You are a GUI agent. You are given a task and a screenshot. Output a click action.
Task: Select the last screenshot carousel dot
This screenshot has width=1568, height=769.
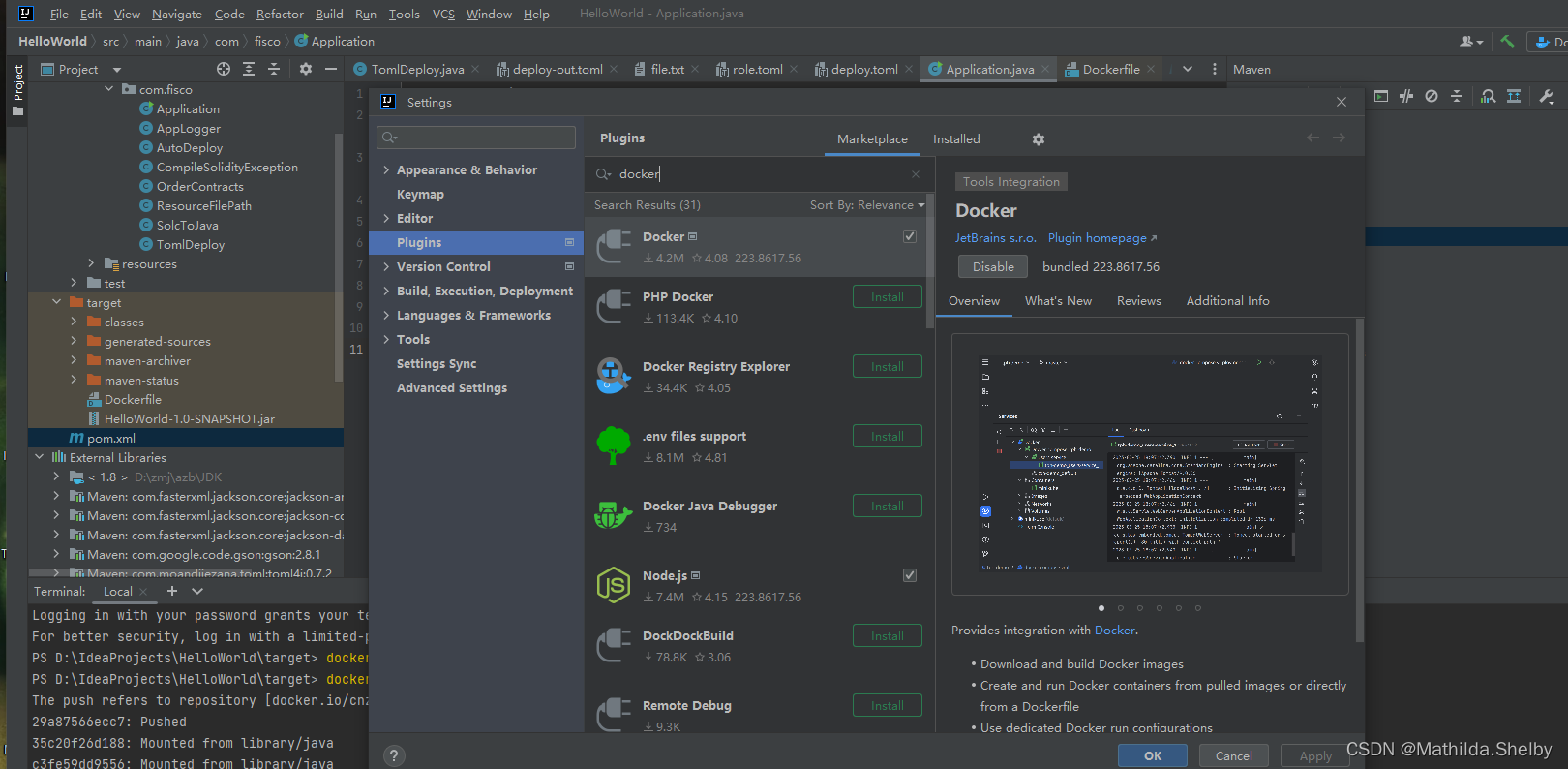click(1198, 608)
